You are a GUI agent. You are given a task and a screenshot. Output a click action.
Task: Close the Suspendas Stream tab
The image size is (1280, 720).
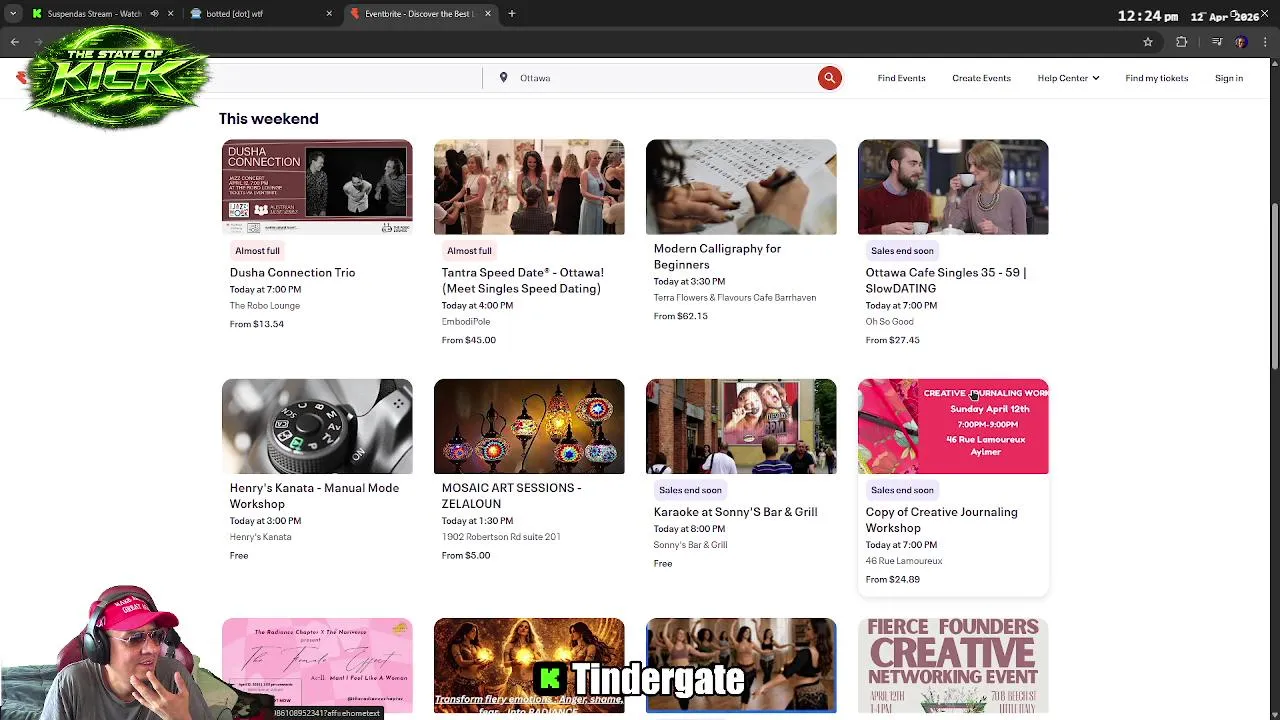click(170, 14)
